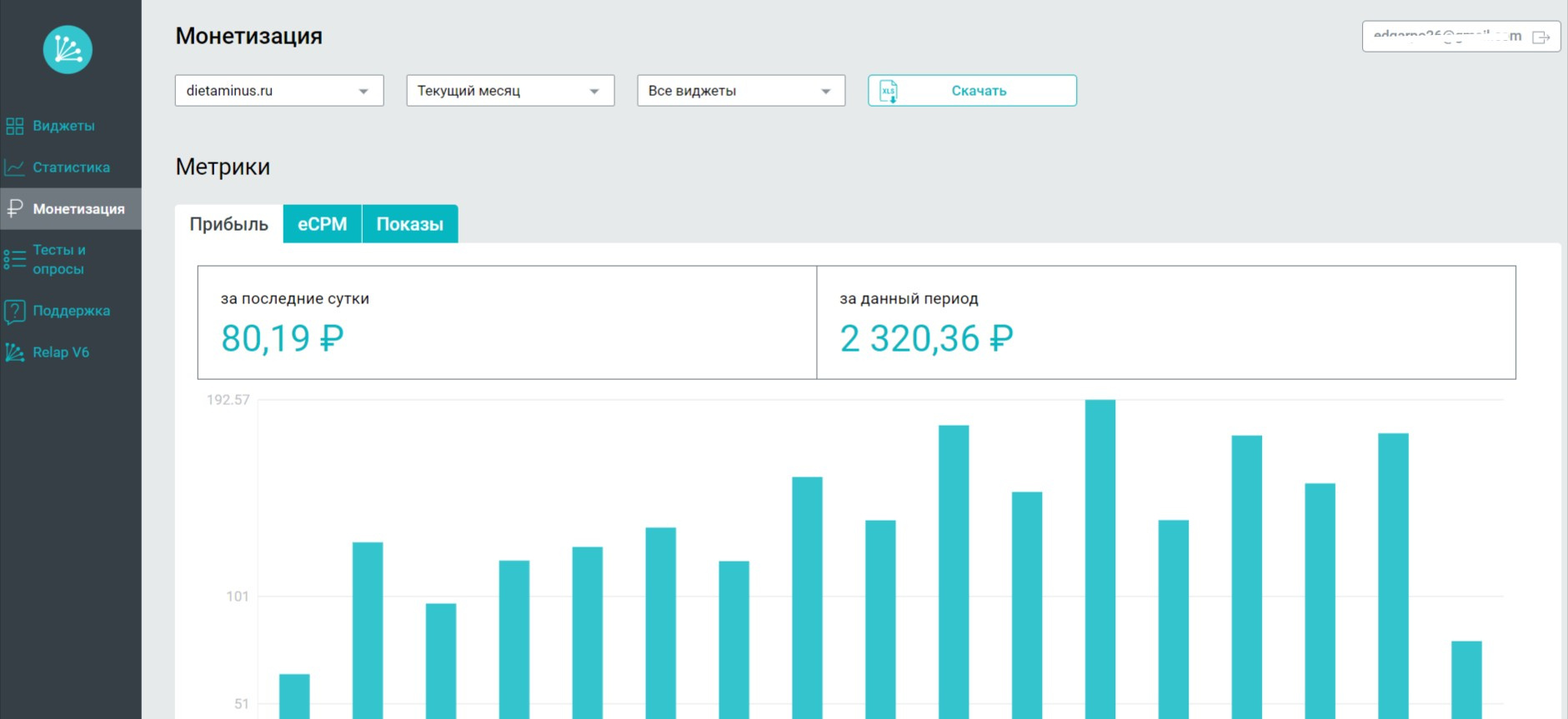Click the Статистика chart icon

[15, 167]
